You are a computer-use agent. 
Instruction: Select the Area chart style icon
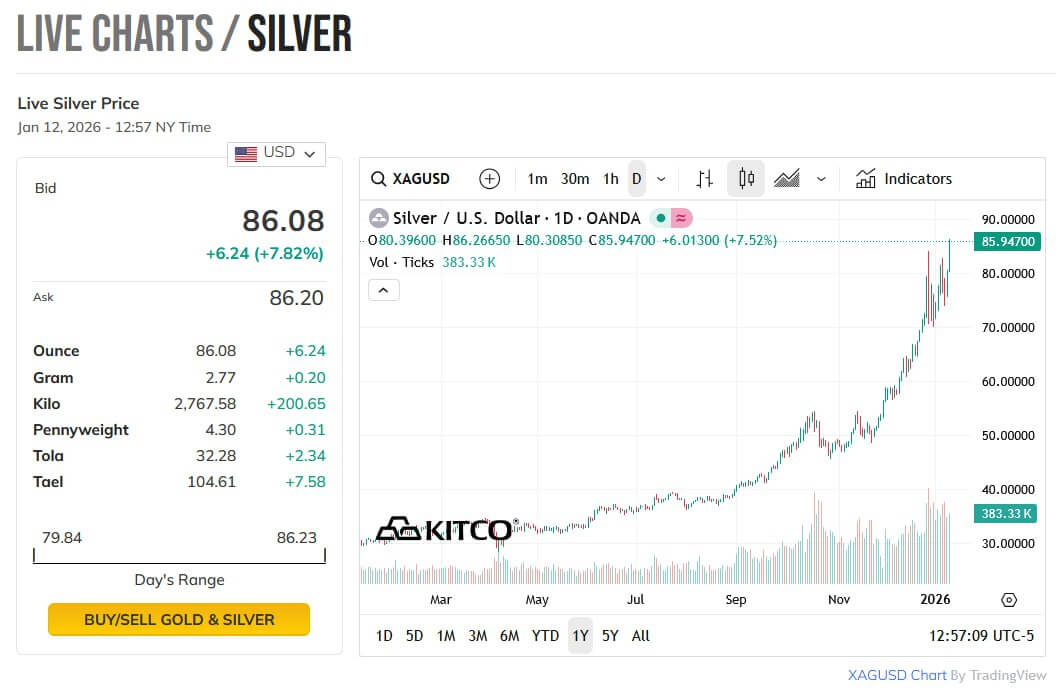pyautogui.click(x=787, y=179)
